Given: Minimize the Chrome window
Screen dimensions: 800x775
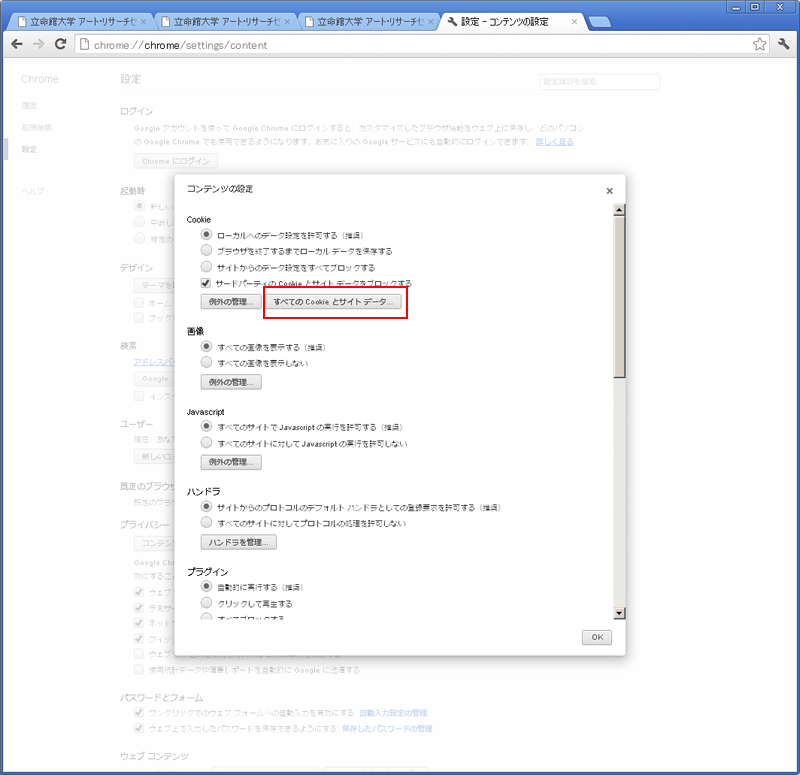Looking at the screenshot, I should 736,7.
